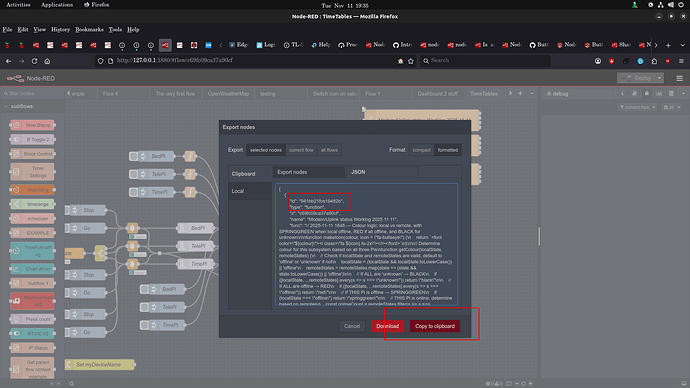Select 'OpenWeatherMap' workspace tab
This screenshot has height=388, width=690.
pyautogui.click(x=228, y=94)
